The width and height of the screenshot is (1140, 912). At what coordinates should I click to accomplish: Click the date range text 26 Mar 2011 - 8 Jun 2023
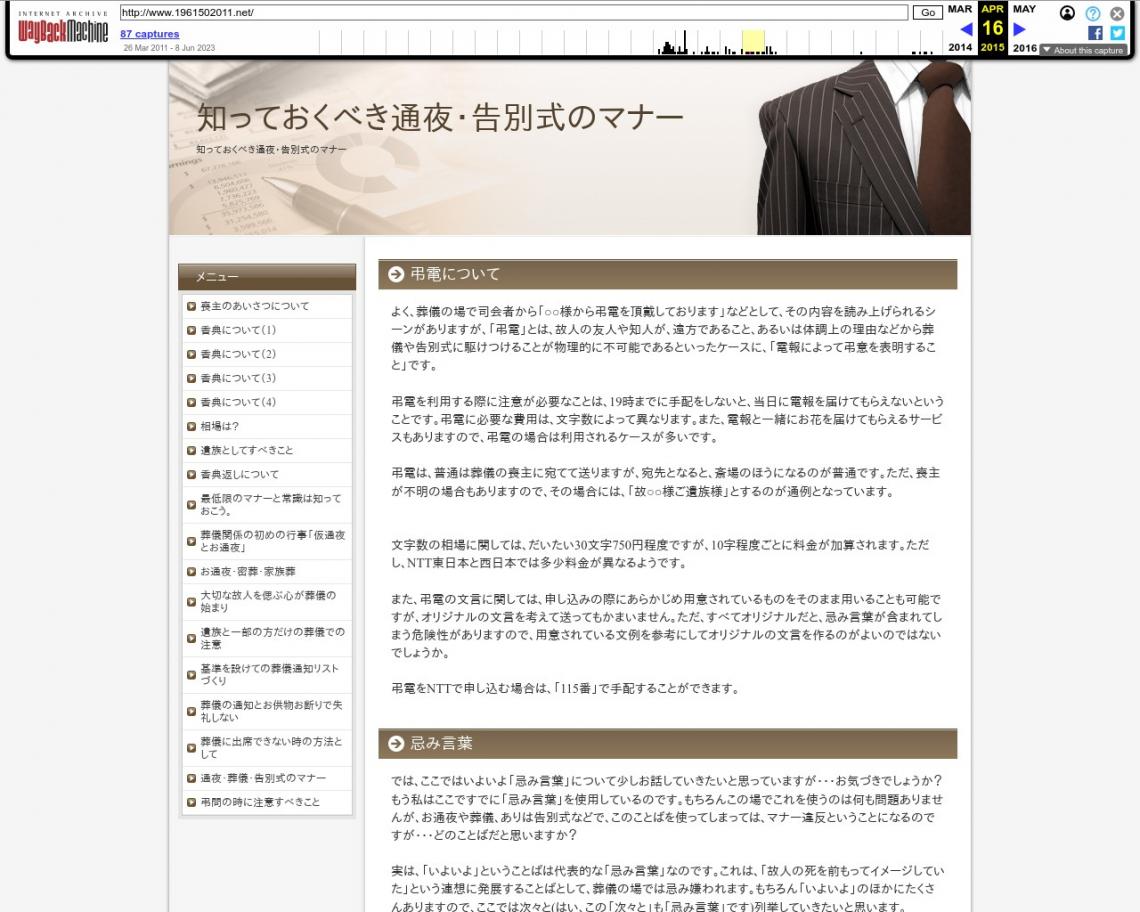(x=169, y=48)
